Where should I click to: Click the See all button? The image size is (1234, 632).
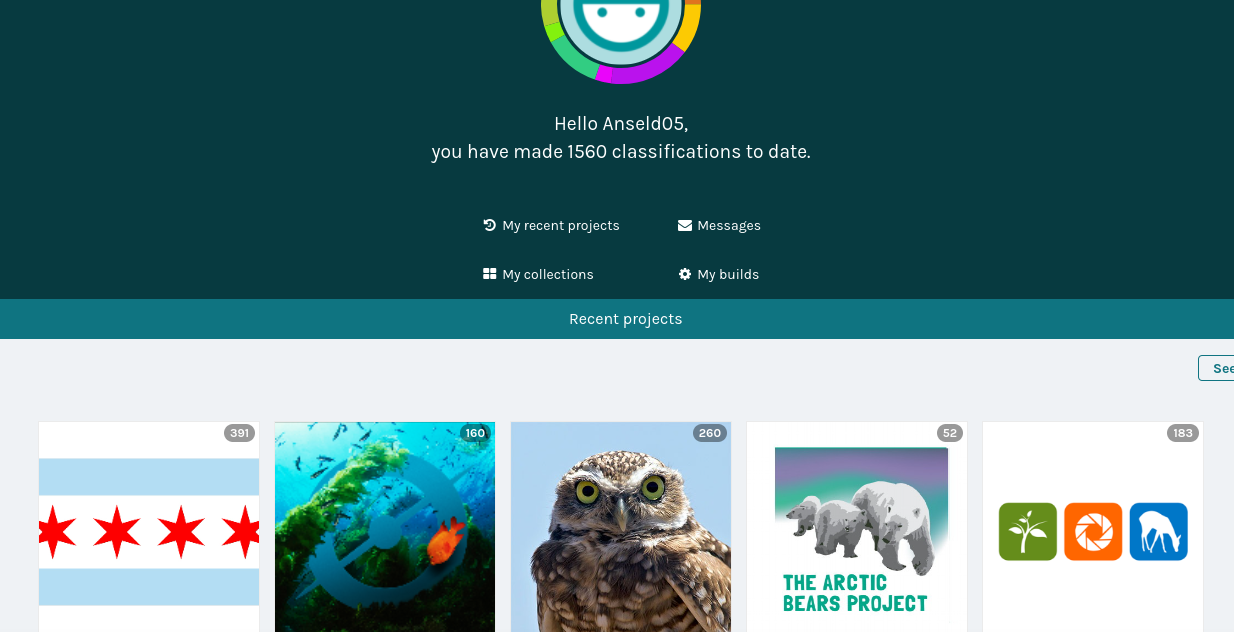1216,368
